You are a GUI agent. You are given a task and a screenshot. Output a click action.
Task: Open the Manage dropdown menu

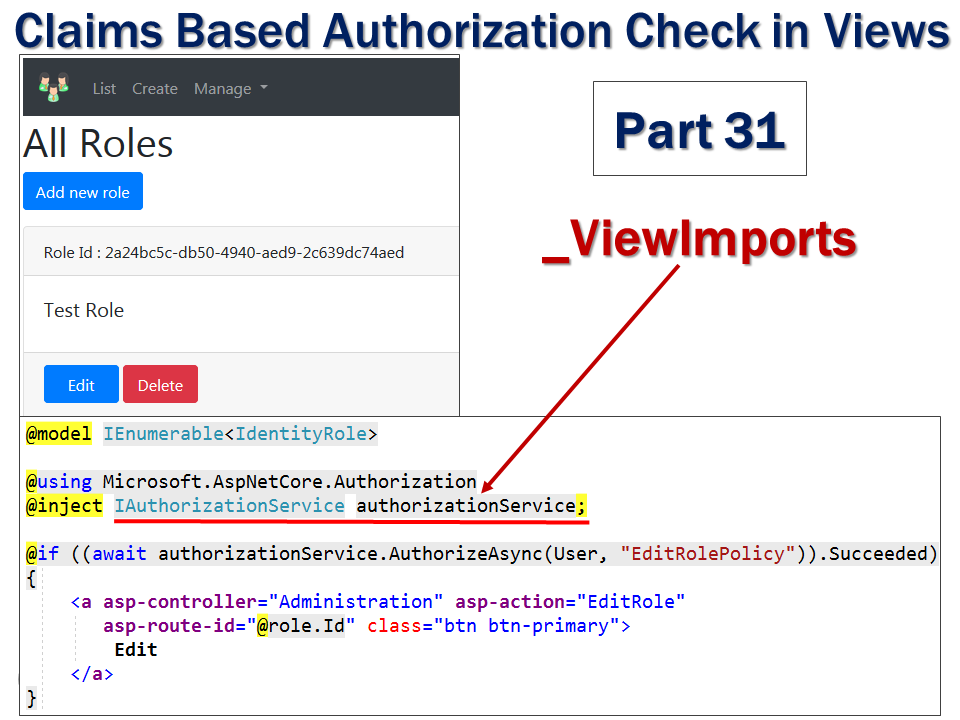pos(222,89)
